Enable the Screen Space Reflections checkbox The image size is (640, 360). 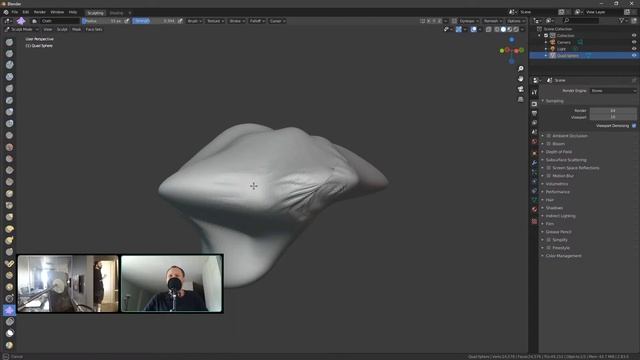549,168
